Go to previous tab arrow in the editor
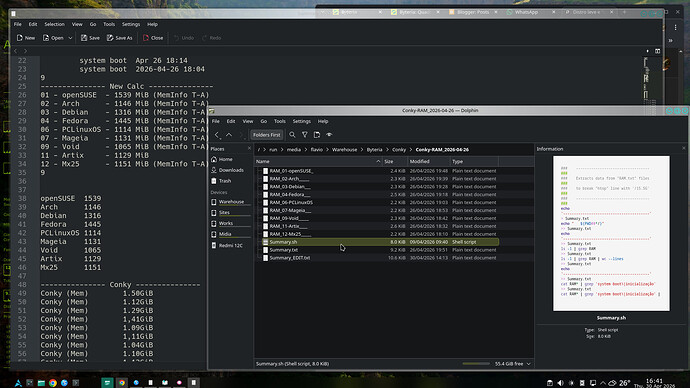690x388 pixels. 16,51
